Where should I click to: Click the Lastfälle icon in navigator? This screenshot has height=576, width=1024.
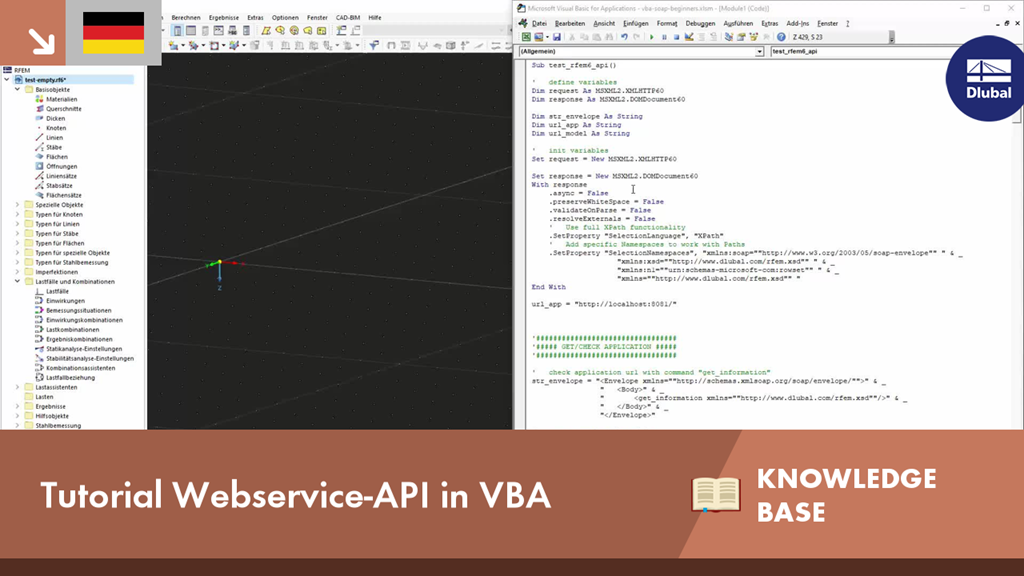[x=39, y=291]
